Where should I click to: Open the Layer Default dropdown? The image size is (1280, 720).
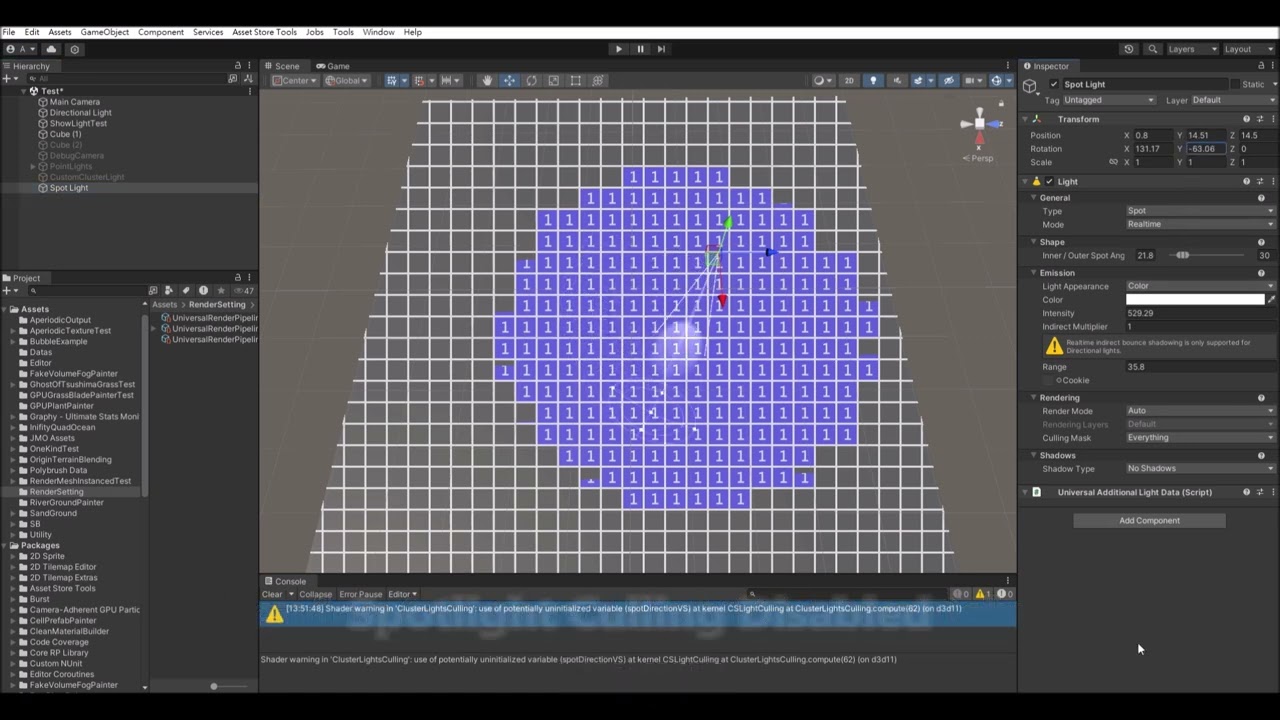[x=1233, y=100]
